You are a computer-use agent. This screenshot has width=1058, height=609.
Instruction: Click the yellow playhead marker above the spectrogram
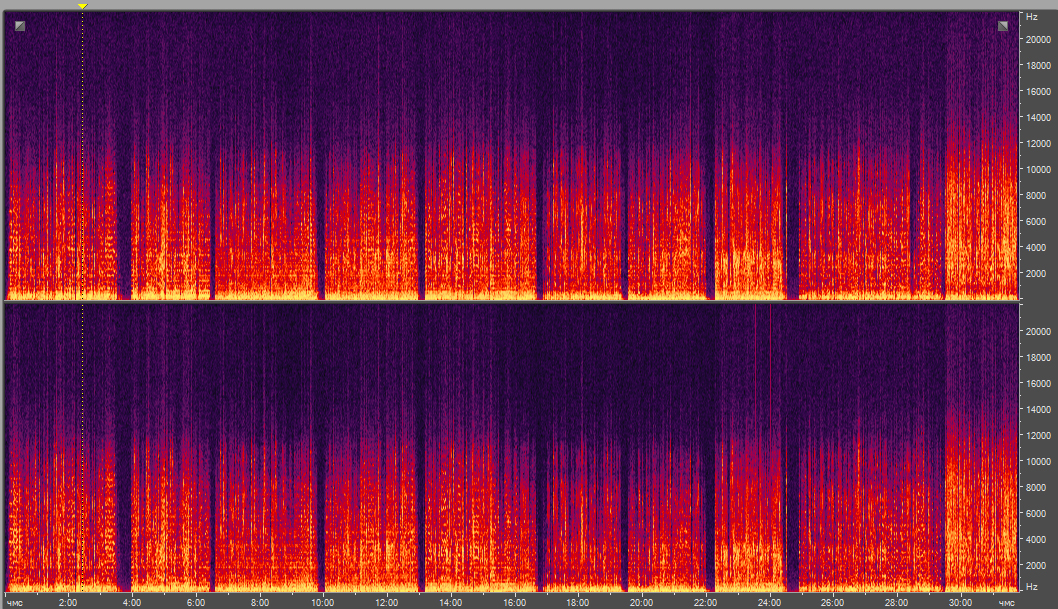coord(82,6)
